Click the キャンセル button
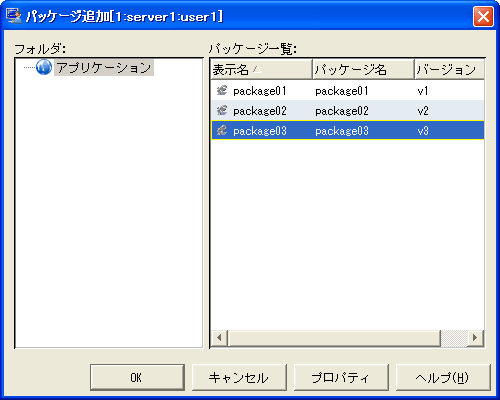Viewport: 500px width, 400px height. (239, 377)
